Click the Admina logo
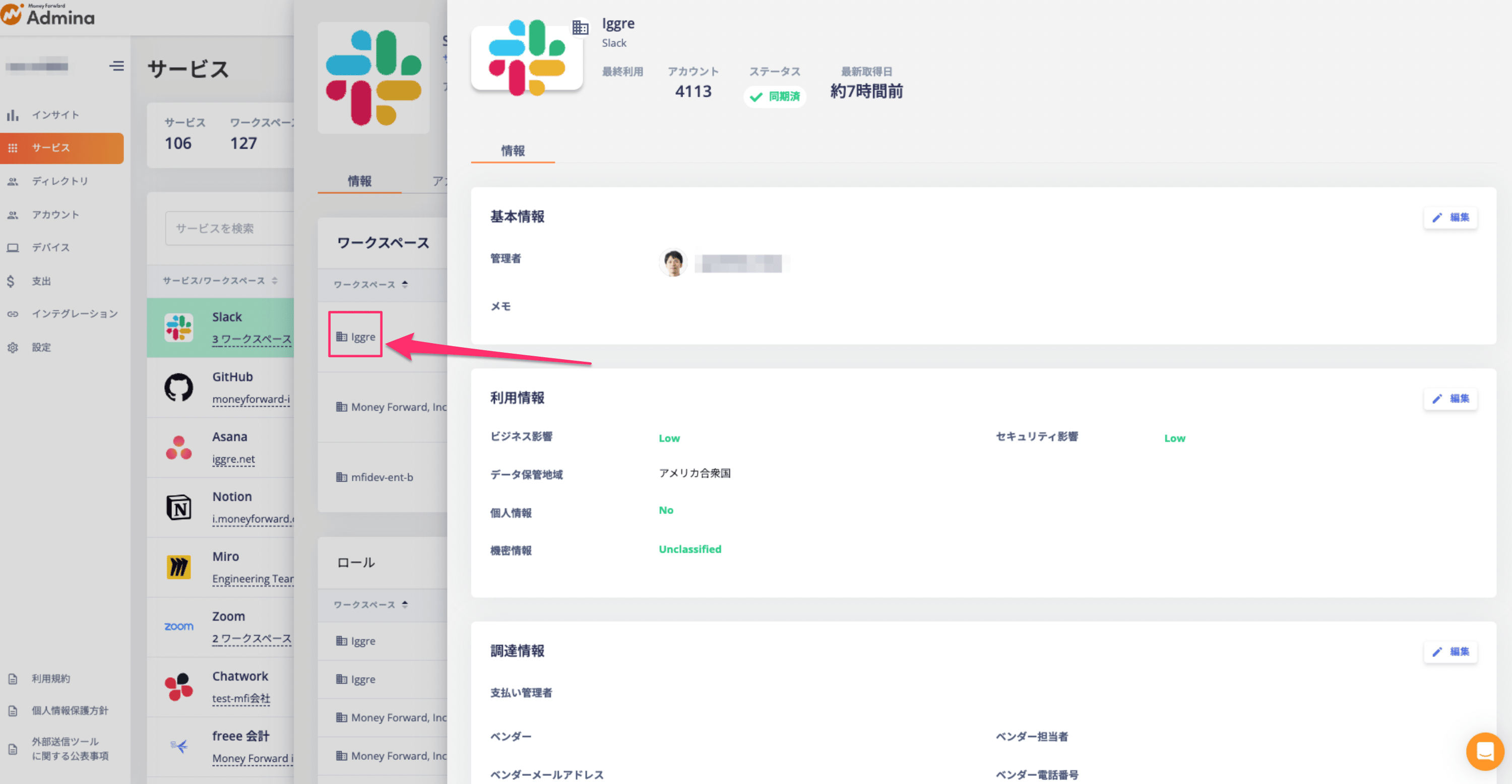The height and width of the screenshot is (784, 1512). point(48,15)
